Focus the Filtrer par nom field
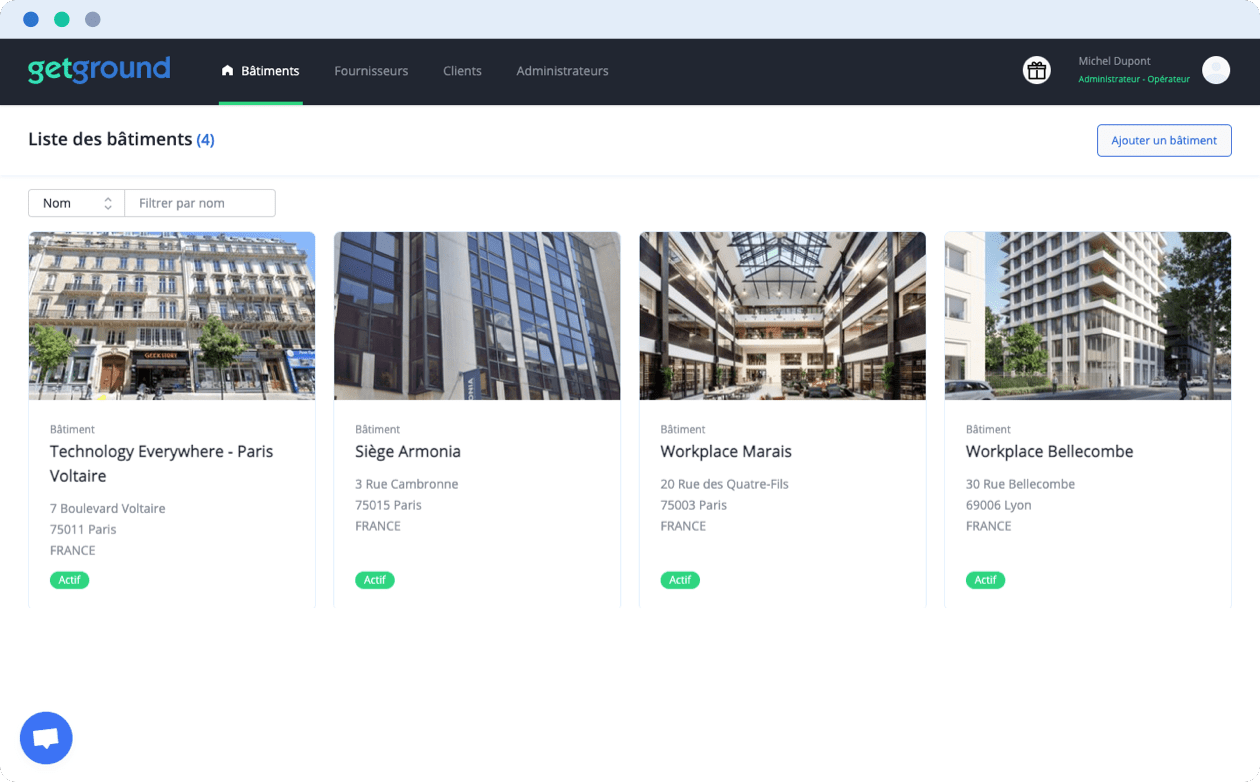The image size is (1260, 782). 200,203
